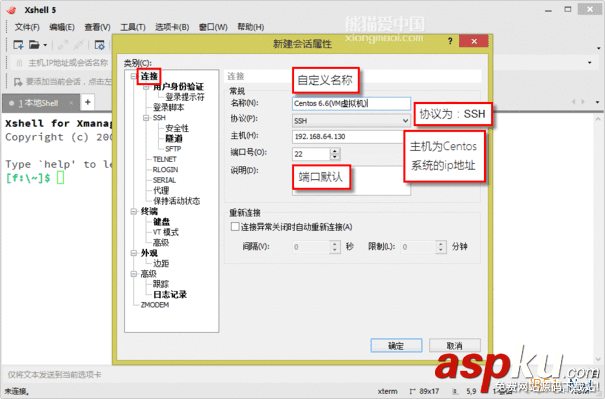
Task: Close the 本地Shell tab with its x
Action: coord(71,103)
